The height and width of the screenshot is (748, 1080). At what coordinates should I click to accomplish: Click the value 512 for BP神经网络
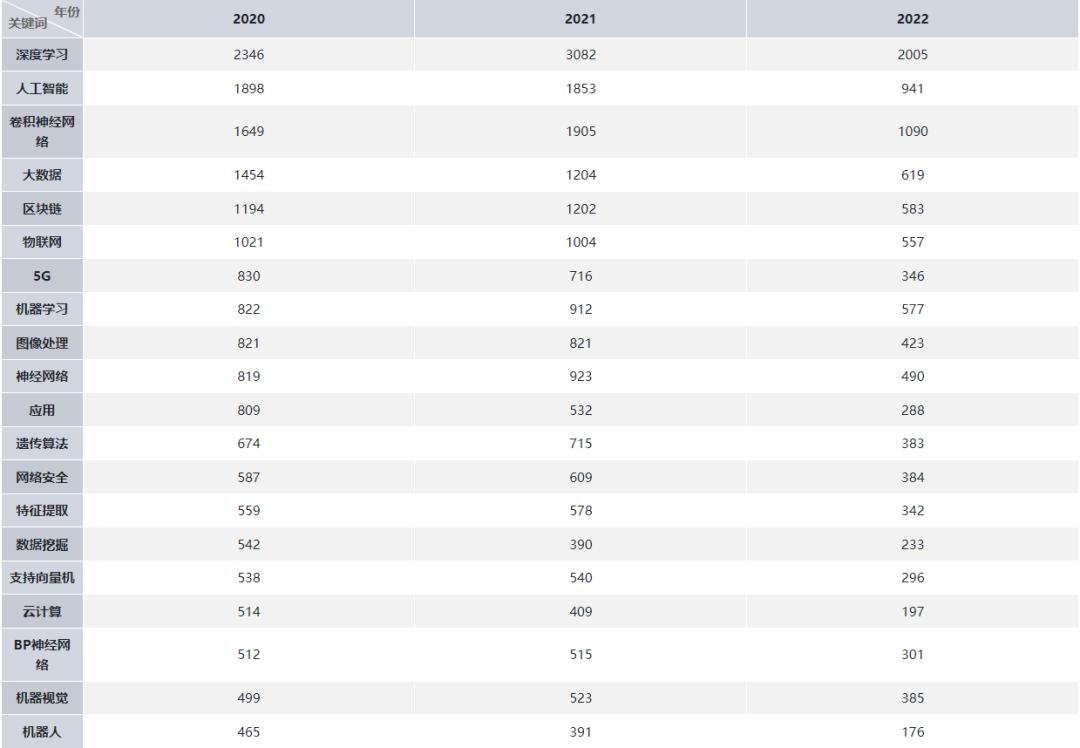tap(249, 654)
